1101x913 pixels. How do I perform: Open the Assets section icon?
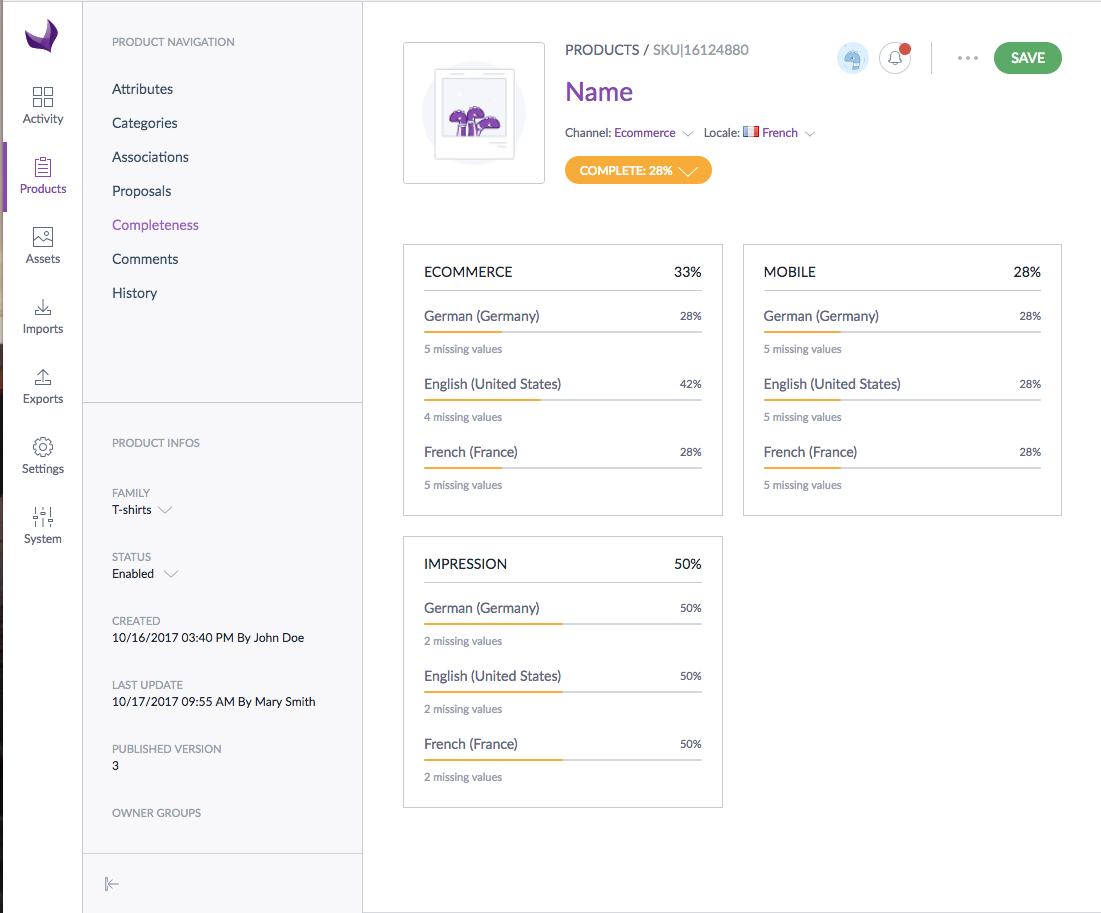[x=42, y=238]
